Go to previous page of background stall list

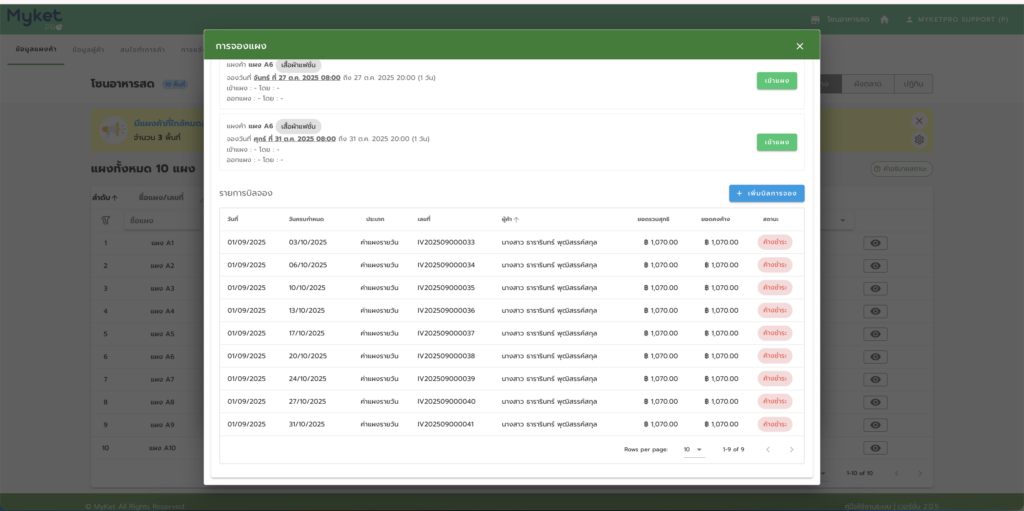click(897, 473)
